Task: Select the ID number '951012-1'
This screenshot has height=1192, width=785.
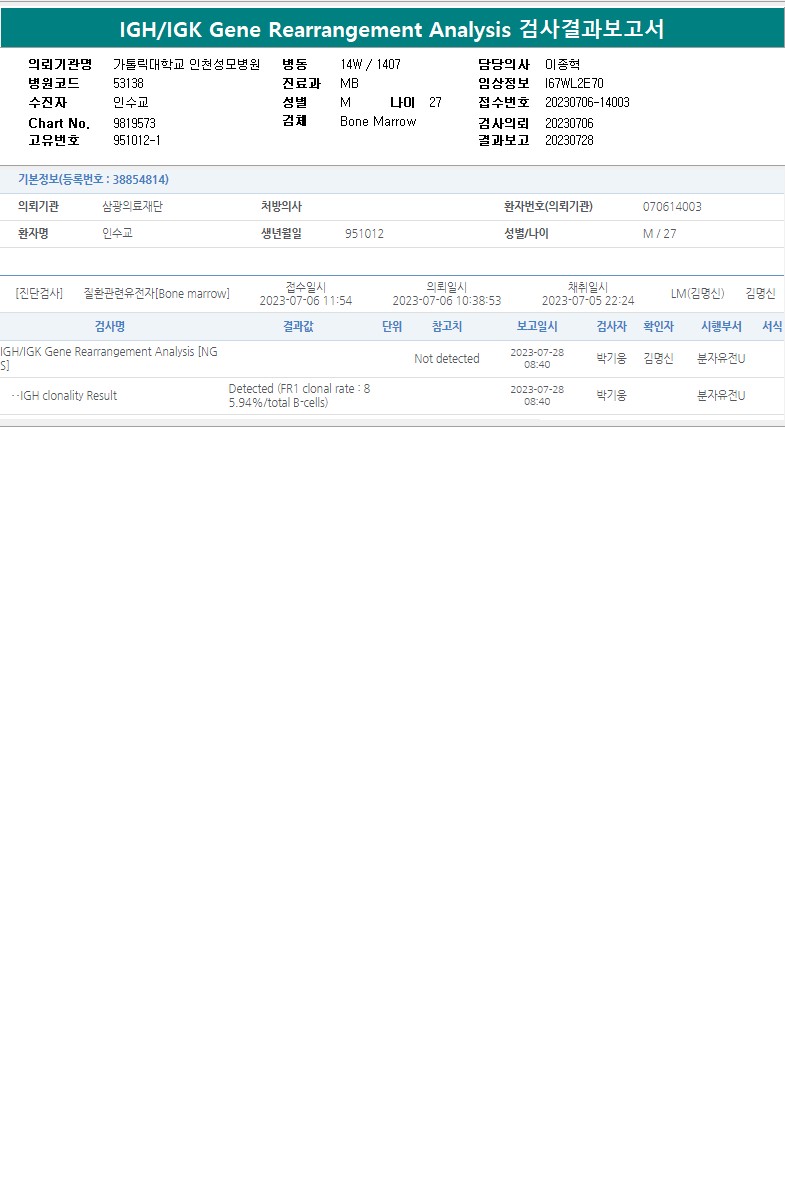Action: [137, 141]
